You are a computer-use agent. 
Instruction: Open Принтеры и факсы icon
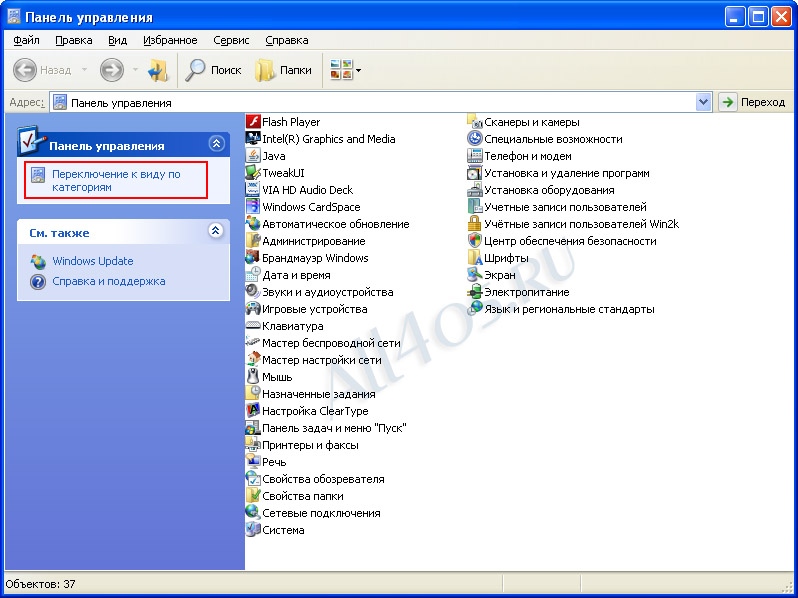[253, 445]
